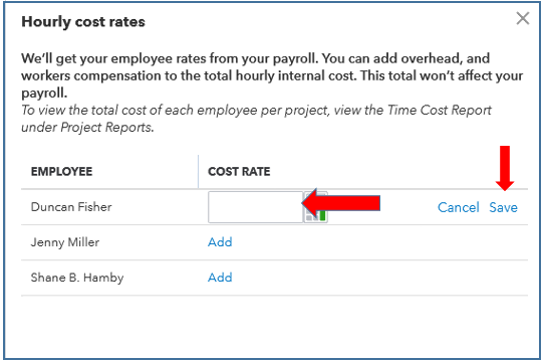Screen dimensions: 542x360
Task: Add a cost rate for Shane B. Hamby
Action: pos(220,277)
